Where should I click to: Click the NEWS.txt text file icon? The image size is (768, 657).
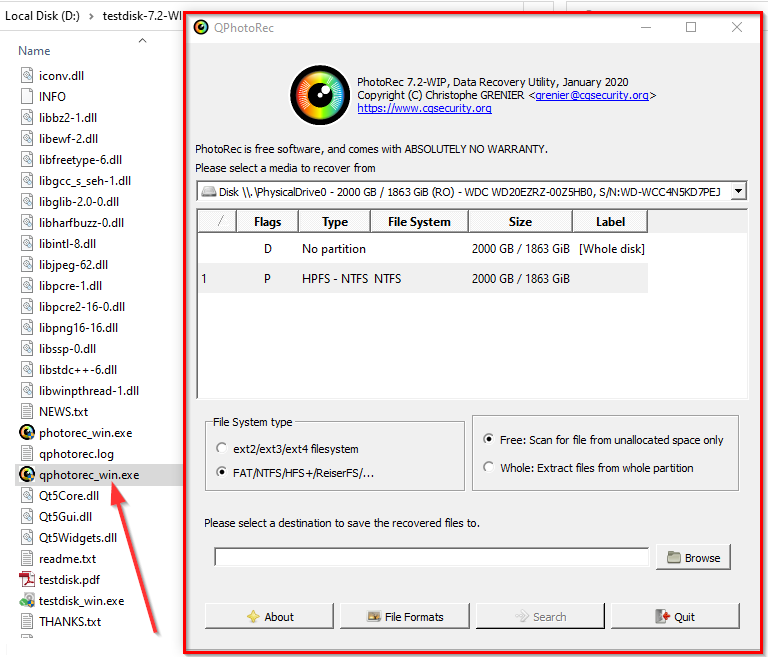click(27, 412)
